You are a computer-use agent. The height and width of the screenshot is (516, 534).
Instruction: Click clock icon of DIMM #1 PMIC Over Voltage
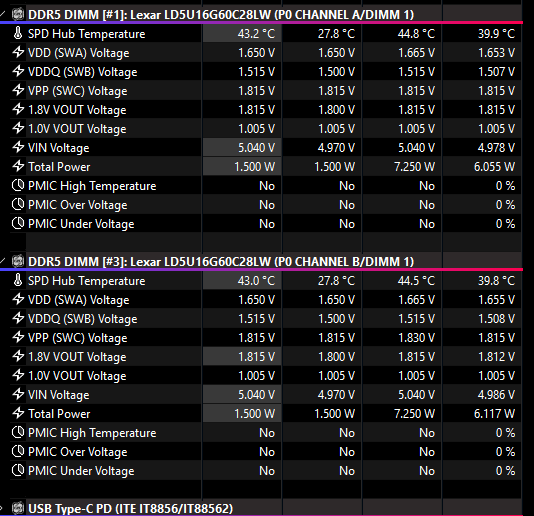point(18,204)
